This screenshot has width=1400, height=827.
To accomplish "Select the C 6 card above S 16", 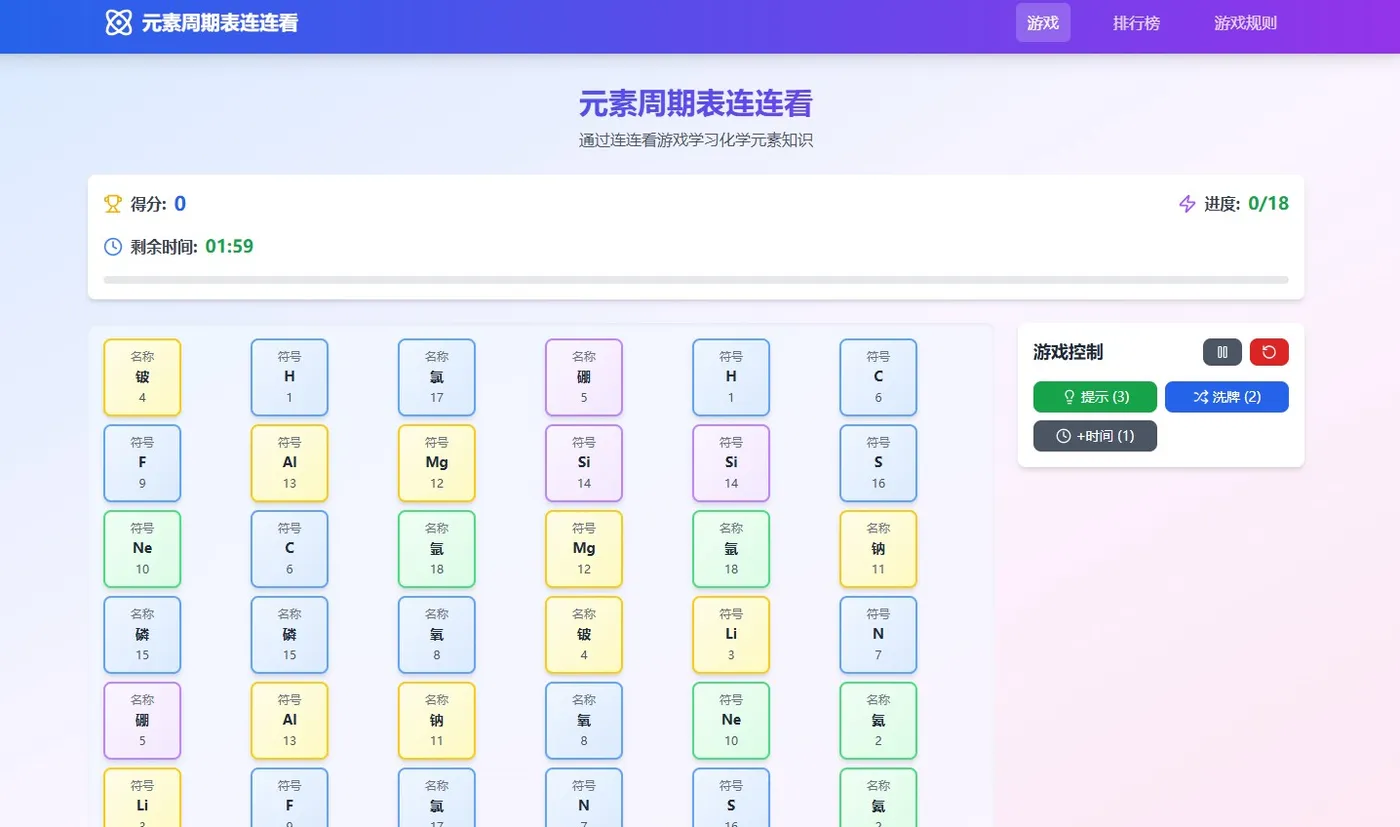I will tap(878, 377).
